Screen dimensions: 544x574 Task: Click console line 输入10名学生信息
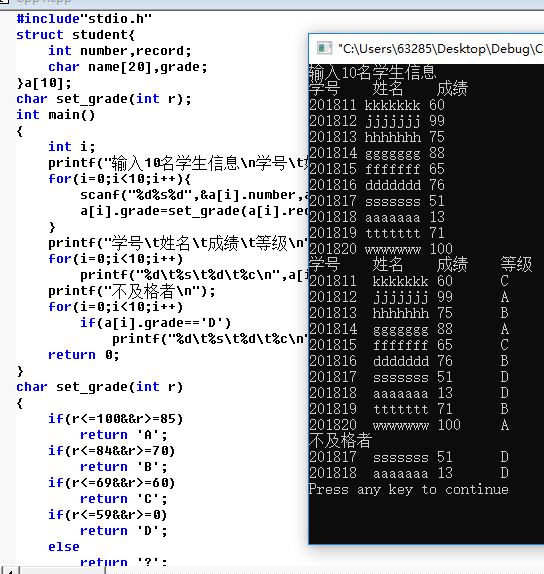[373, 72]
